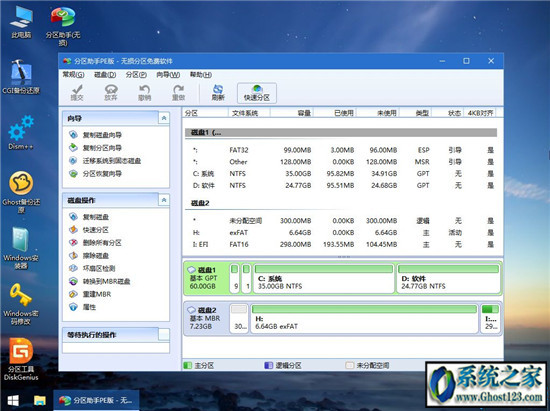Select the FAT32 ESP partition row
Screen dimensions: 550x411
pyautogui.click(x=341, y=150)
